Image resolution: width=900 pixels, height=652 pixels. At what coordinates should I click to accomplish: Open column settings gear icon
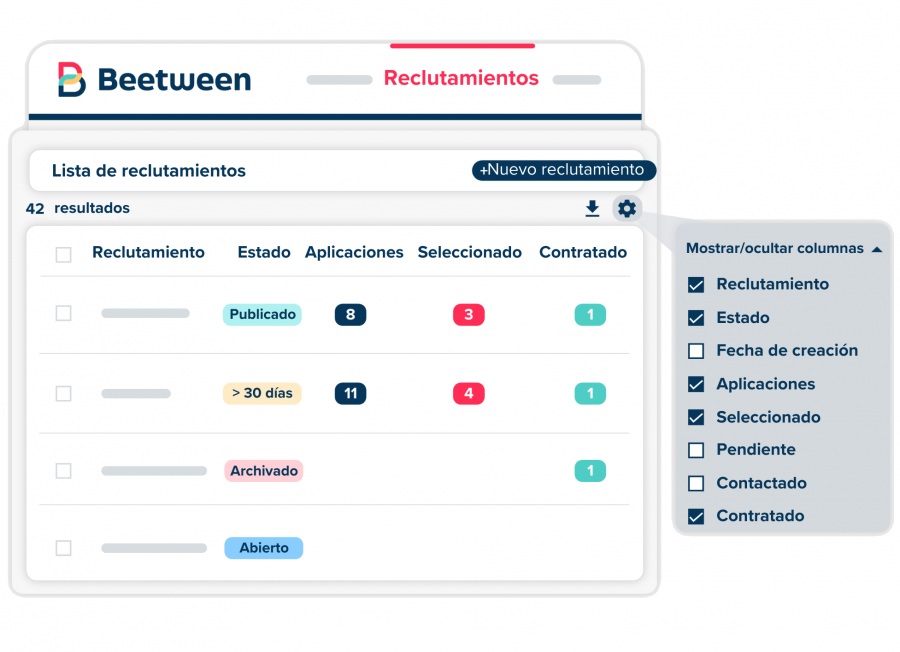(627, 208)
